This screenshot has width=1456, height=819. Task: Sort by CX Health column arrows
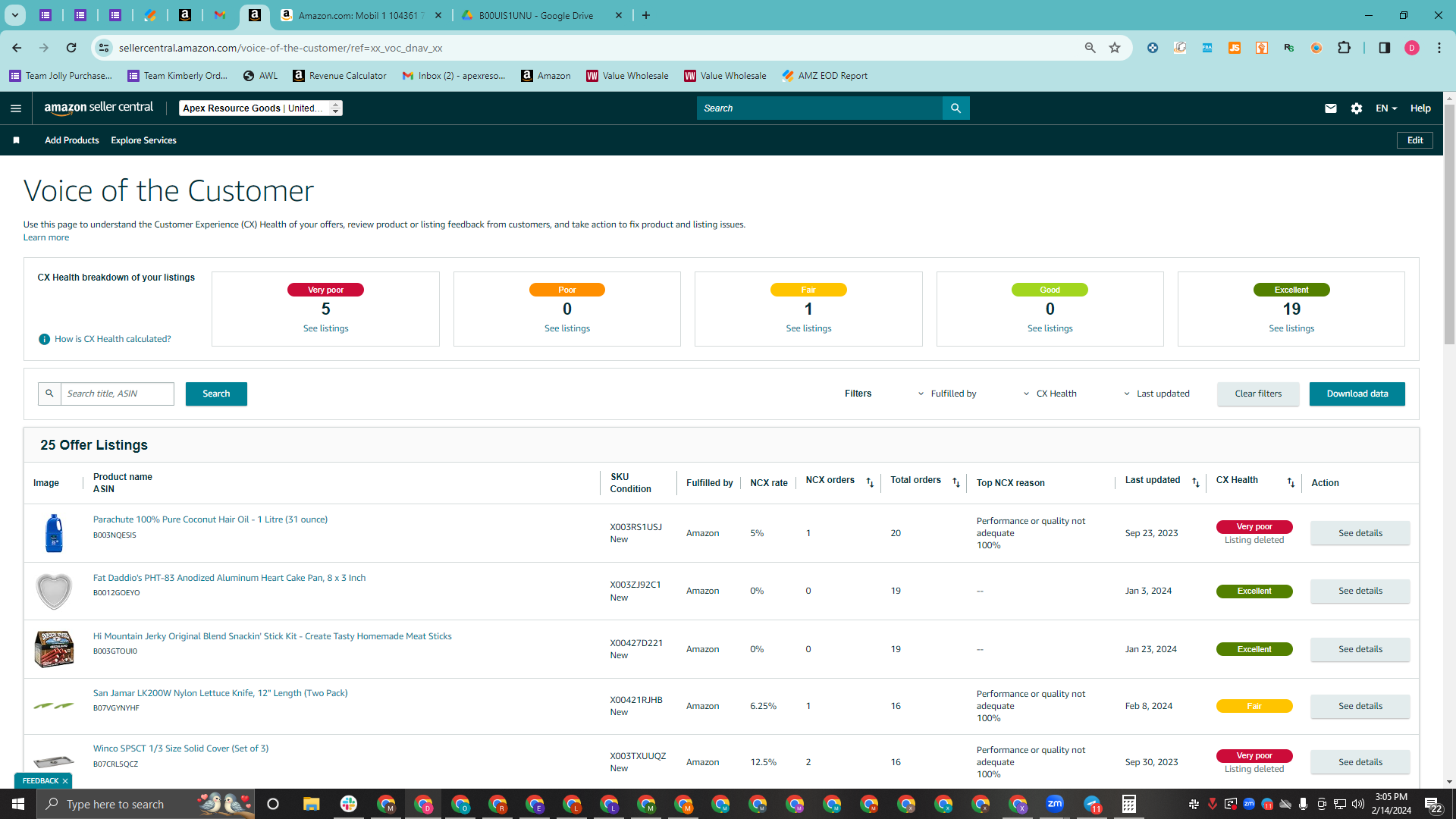coord(1291,482)
